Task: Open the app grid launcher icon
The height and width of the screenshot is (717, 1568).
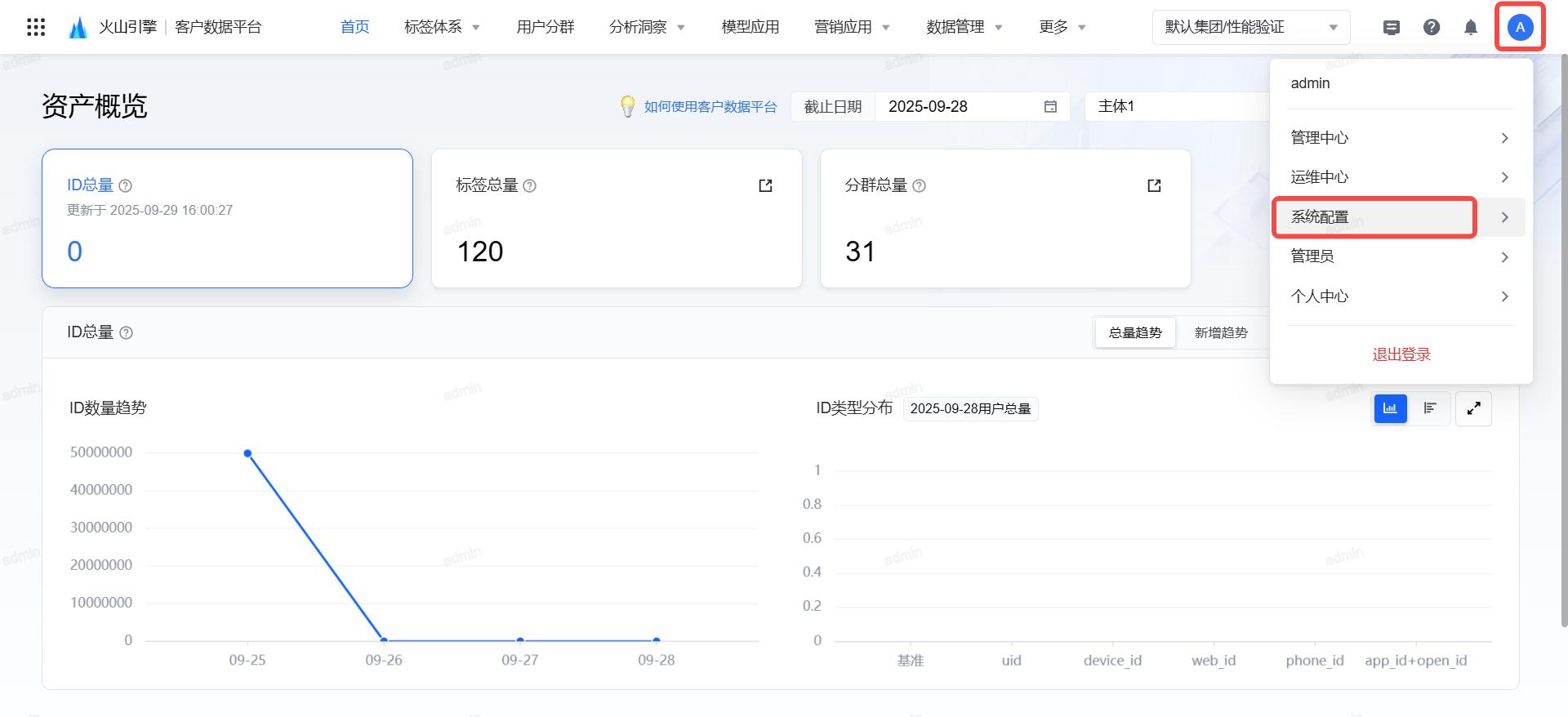Action: tap(36, 27)
